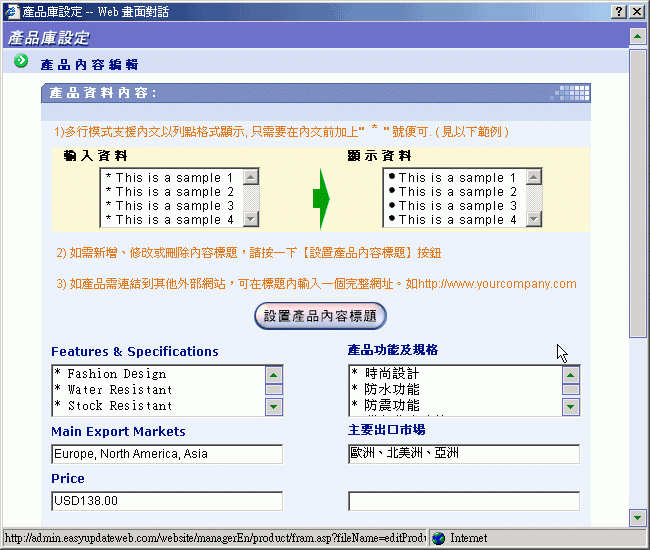Viewport: 650px width, 550px height.
Task: Click inside the English Features & Specifications textarea
Action: (156, 390)
